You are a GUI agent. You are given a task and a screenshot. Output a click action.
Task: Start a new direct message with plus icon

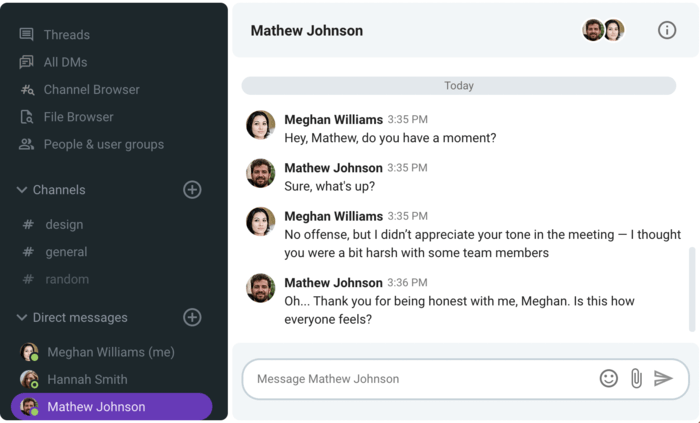192,317
